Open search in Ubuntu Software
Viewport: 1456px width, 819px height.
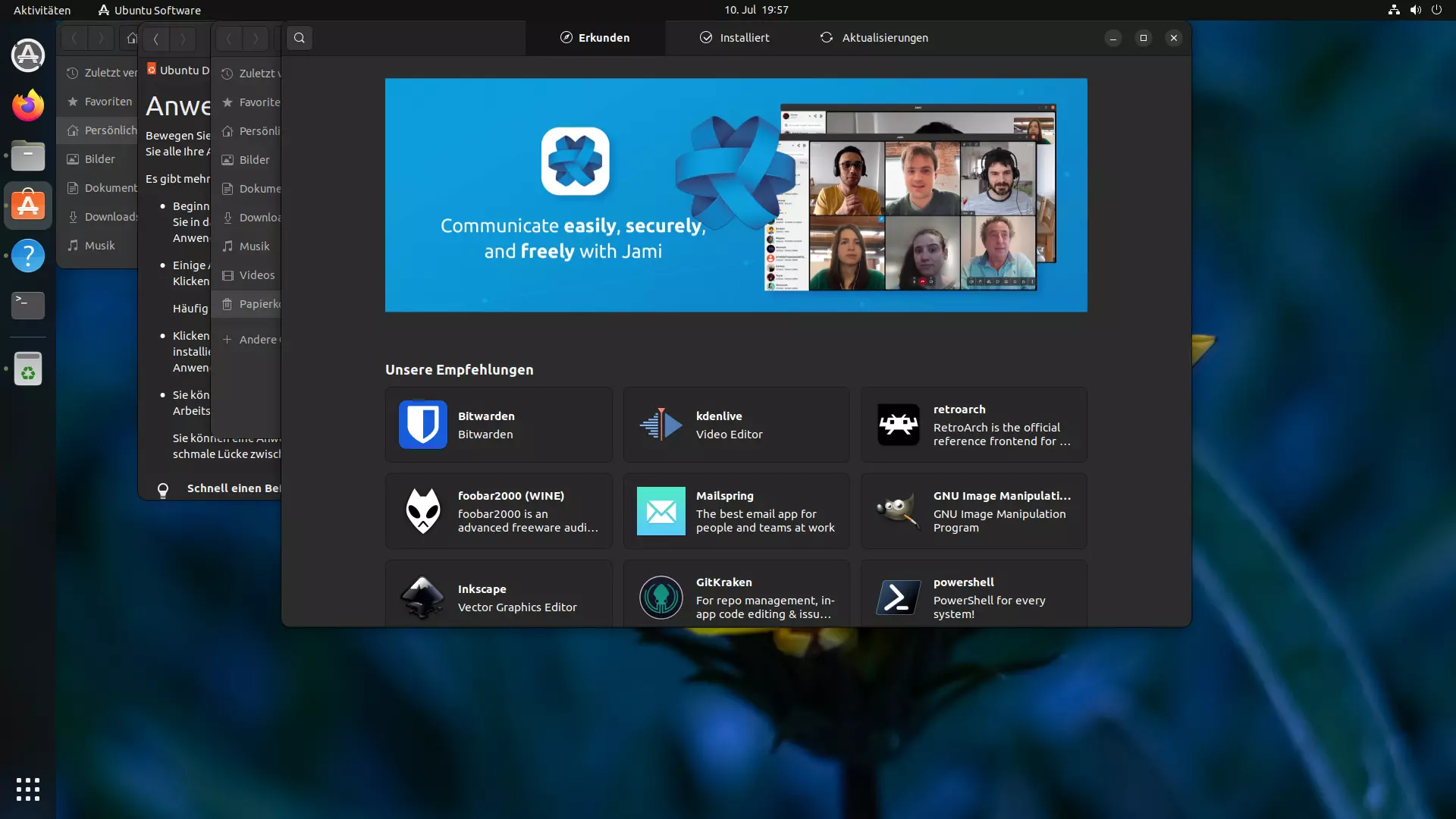tap(300, 38)
